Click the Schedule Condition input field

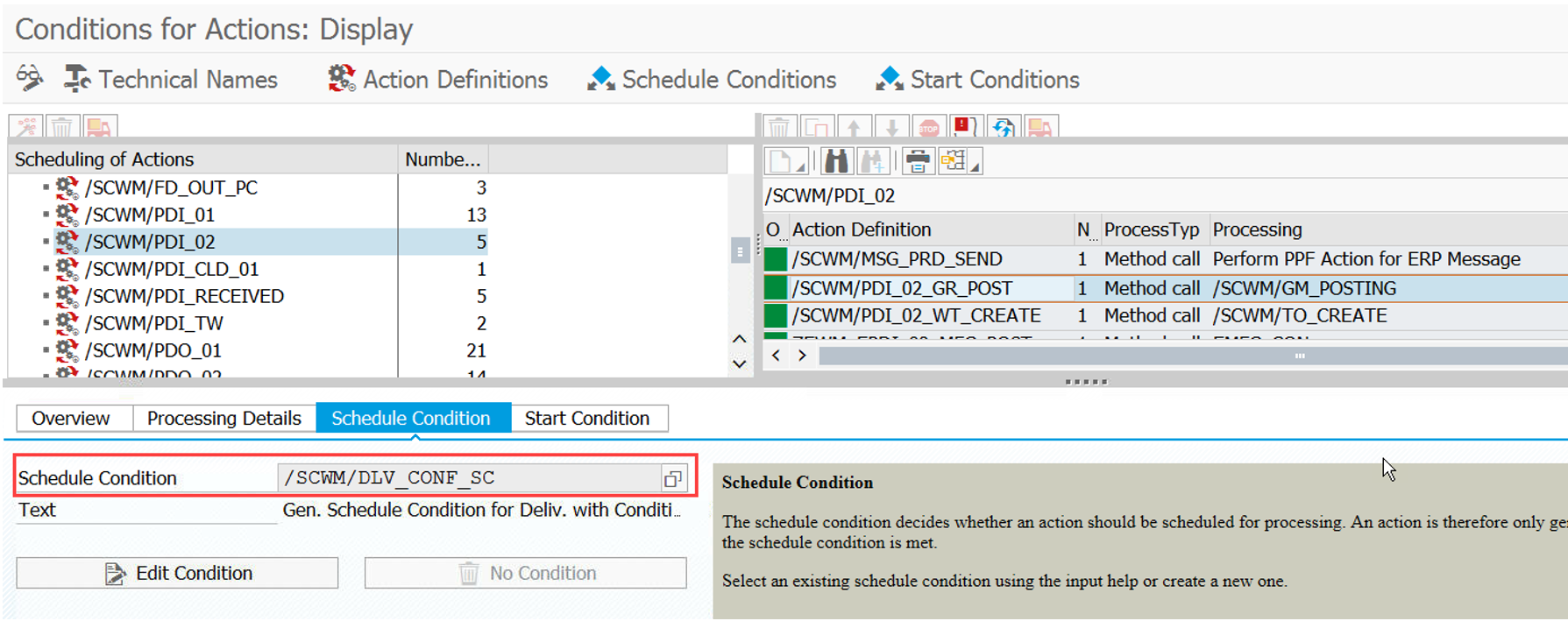click(469, 478)
